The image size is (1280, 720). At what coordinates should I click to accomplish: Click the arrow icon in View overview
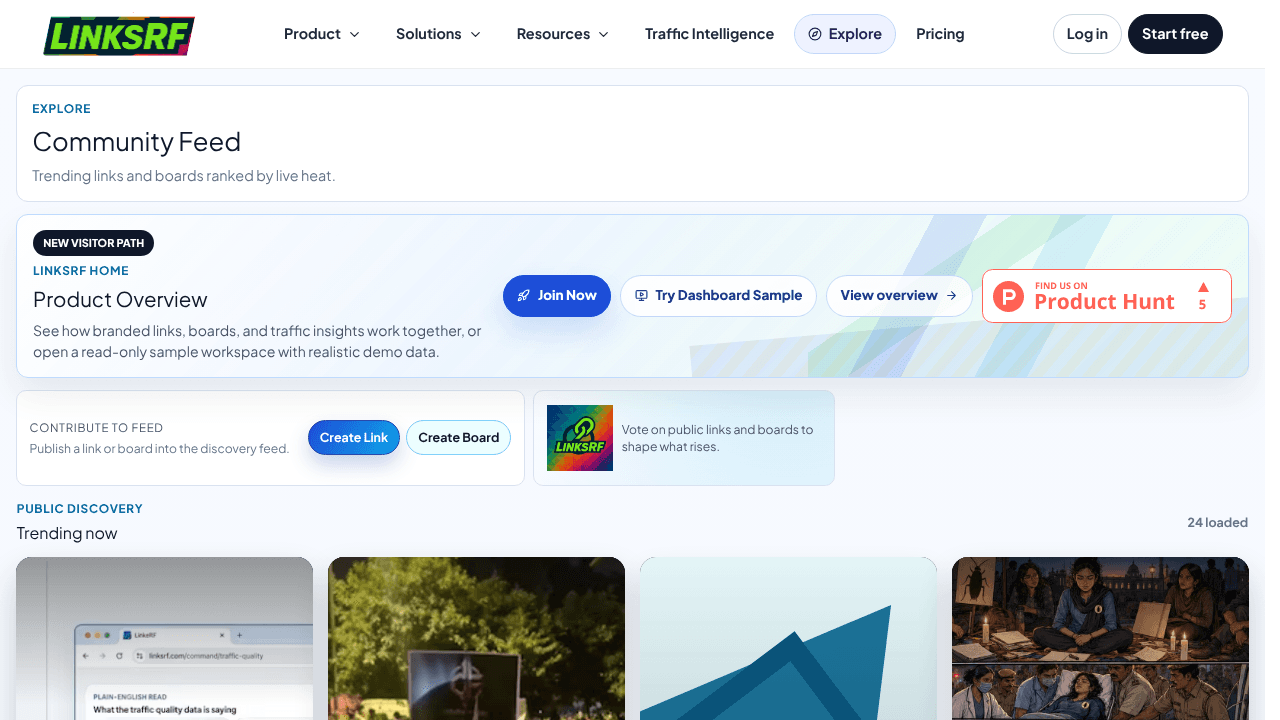coord(951,296)
